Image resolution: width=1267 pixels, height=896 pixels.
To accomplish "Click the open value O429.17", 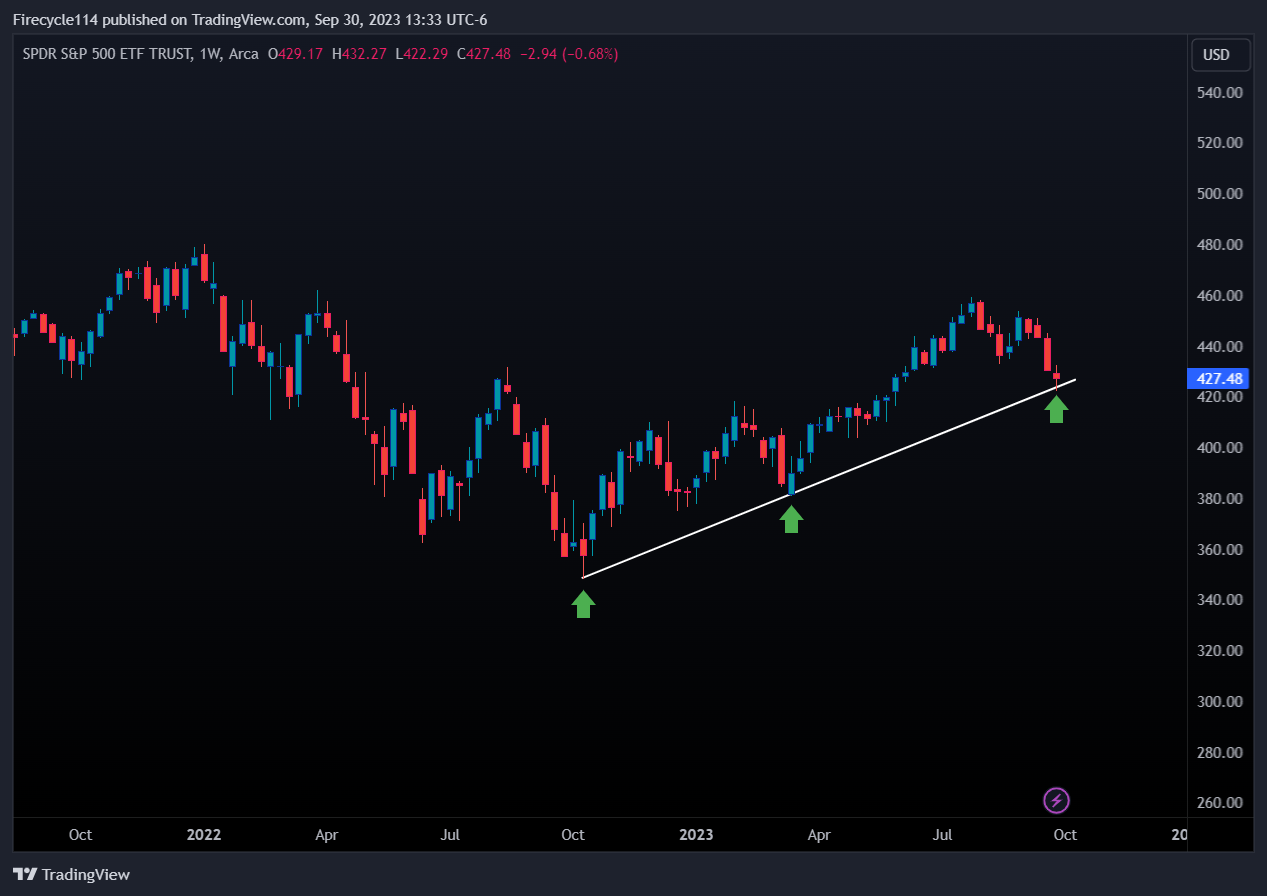I will [x=295, y=54].
